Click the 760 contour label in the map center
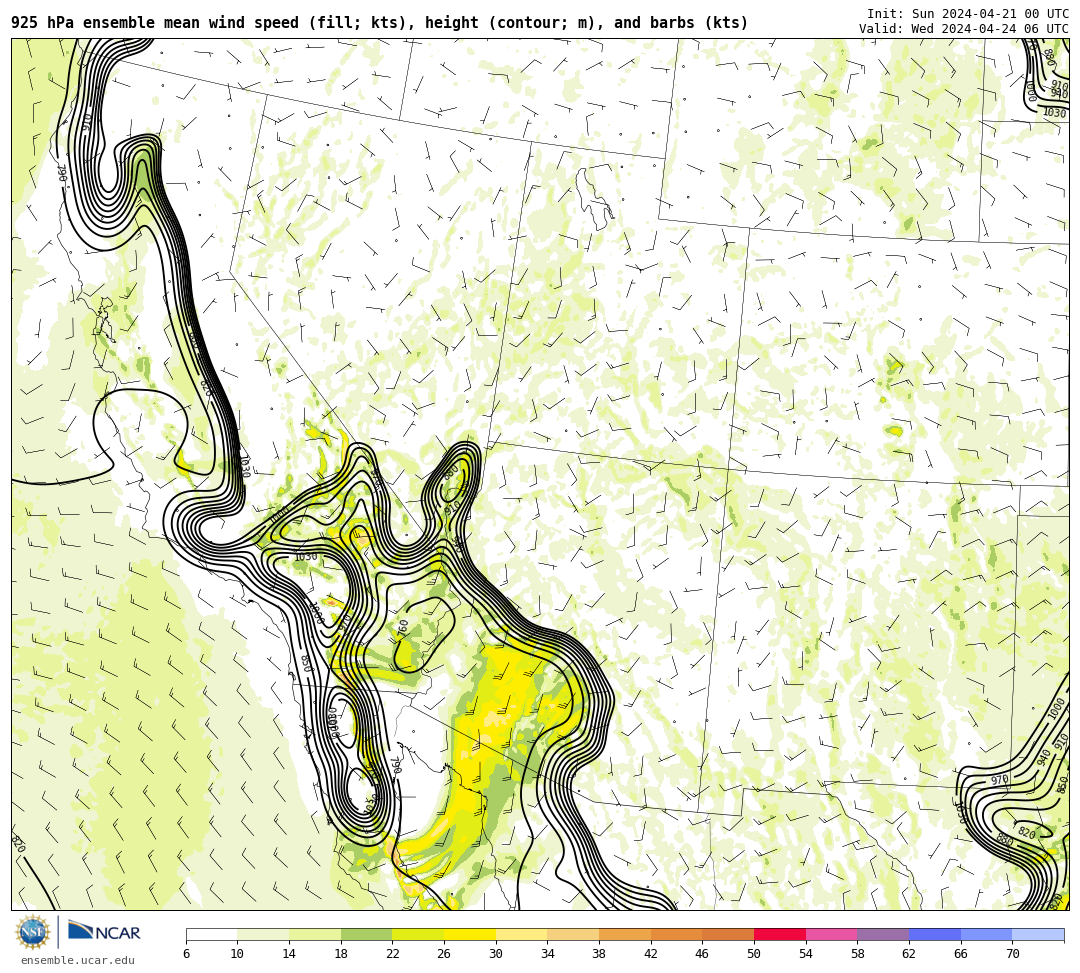The width and height of the screenshot is (1080, 973). point(404,627)
